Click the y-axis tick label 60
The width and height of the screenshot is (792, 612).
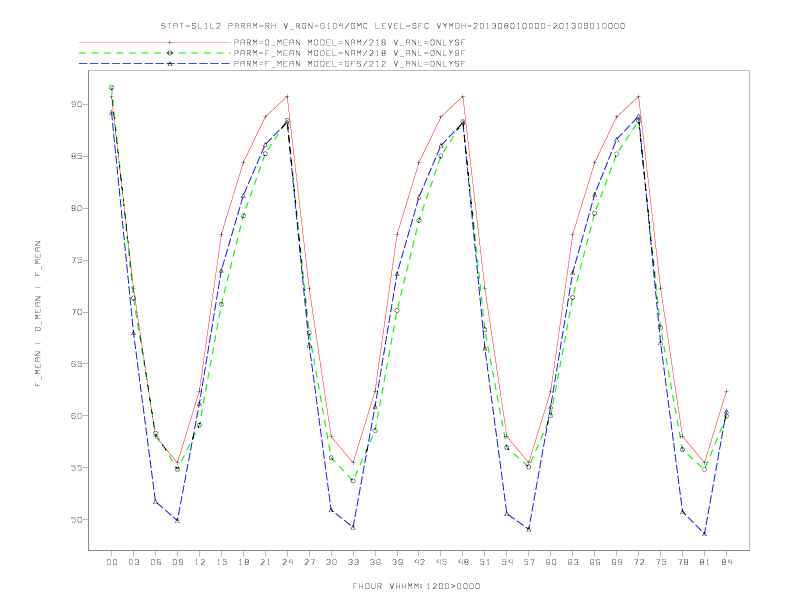point(77,416)
